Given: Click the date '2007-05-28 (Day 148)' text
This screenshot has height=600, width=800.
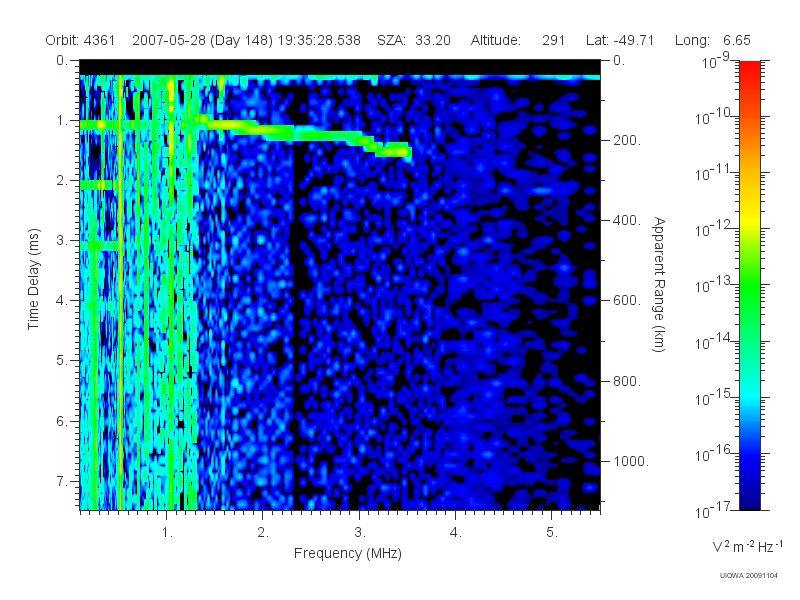Looking at the screenshot, I should pos(203,40).
